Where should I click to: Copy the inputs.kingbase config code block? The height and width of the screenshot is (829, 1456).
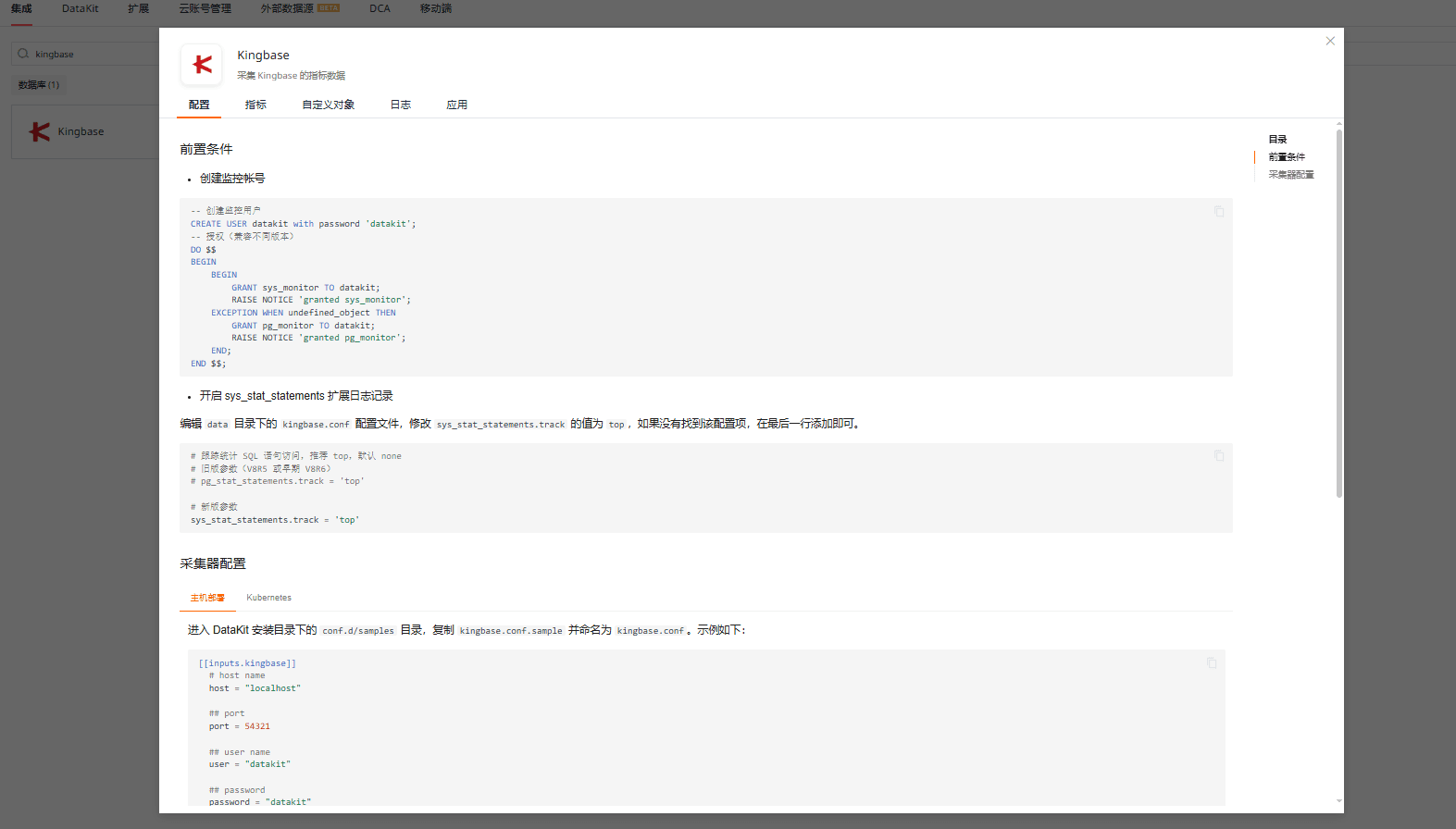coord(1212,662)
